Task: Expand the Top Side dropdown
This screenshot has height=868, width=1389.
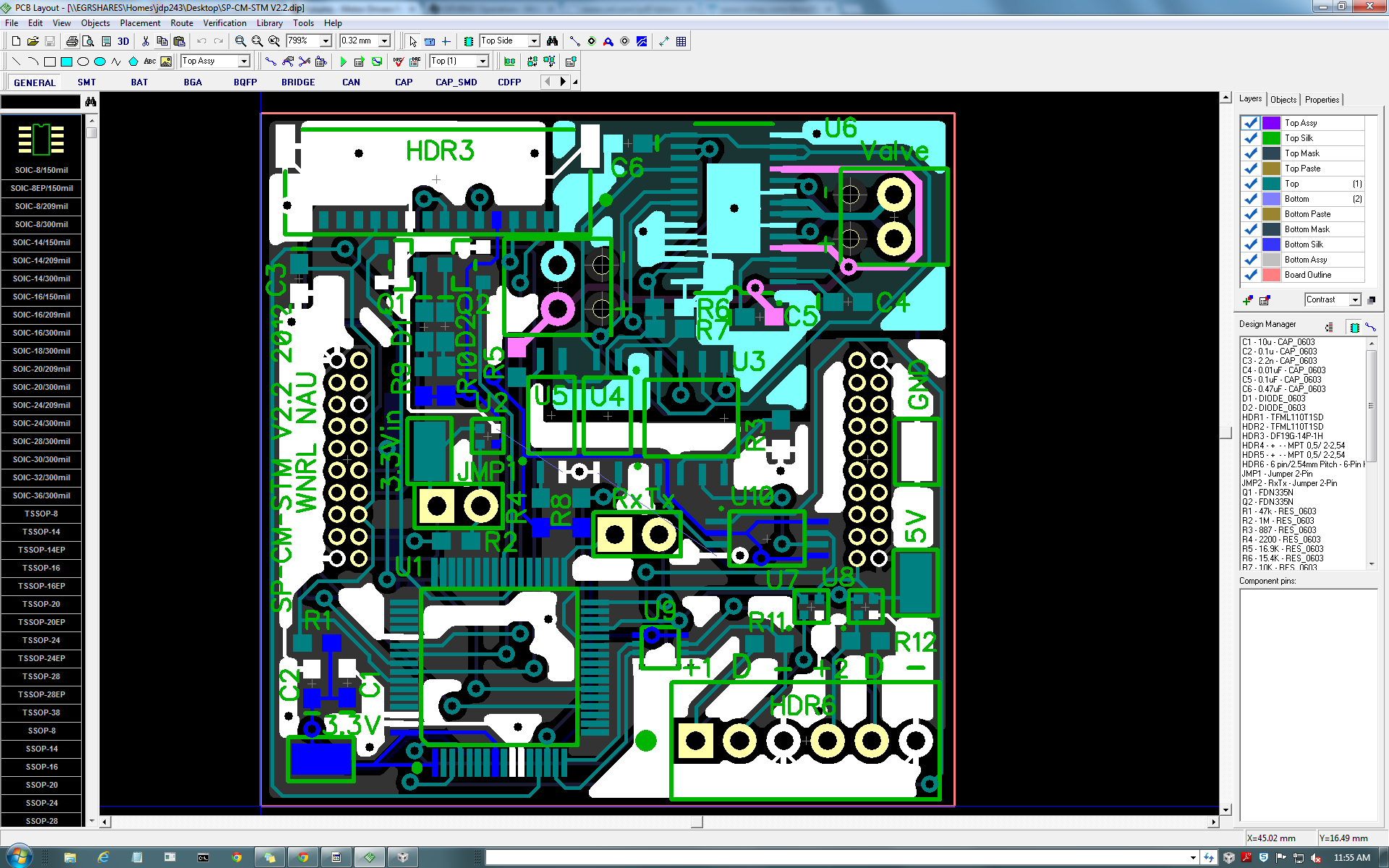Action: pyautogui.click(x=534, y=41)
